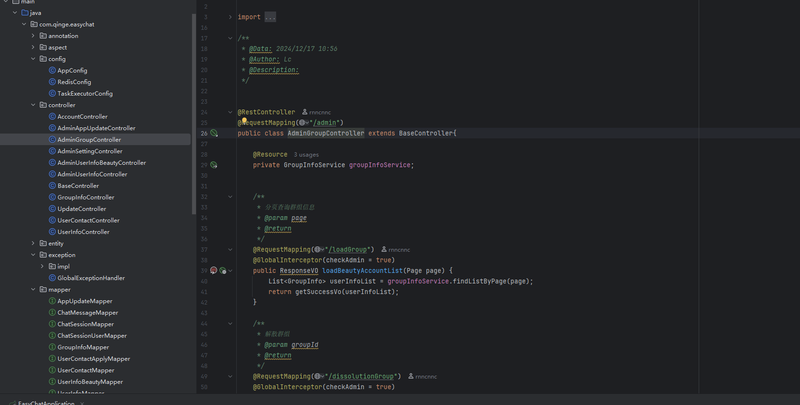Image resolution: width=800 pixels, height=405 pixels.
Task: Open AdminSettingController in the project tree
Action: coord(89,151)
